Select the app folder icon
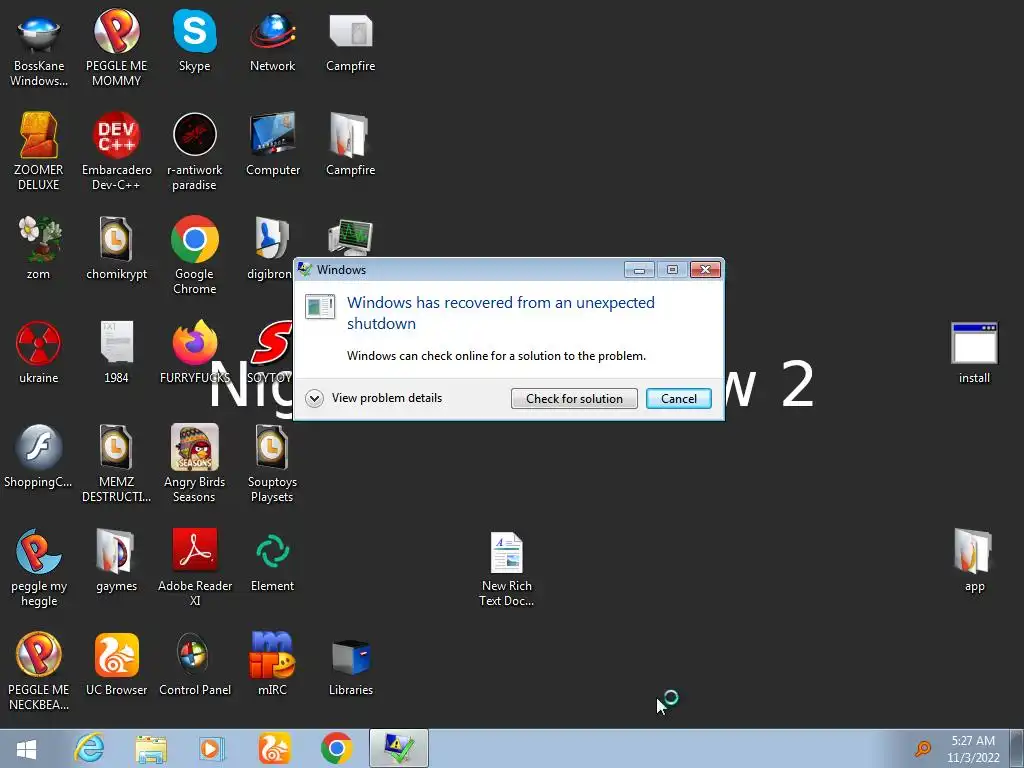1024x768 pixels. click(974, 560)
